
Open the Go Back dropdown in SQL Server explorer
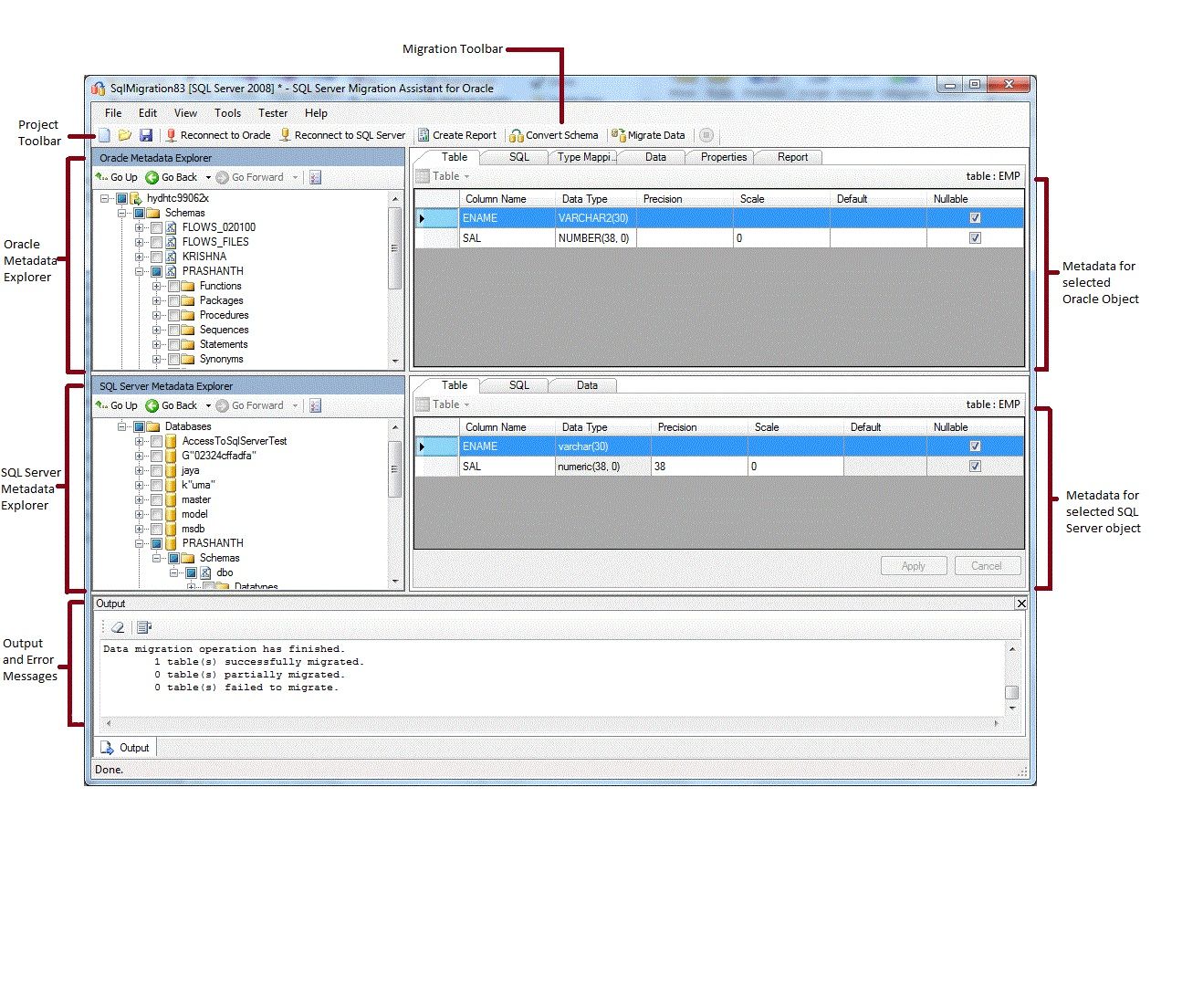point(208,405)
